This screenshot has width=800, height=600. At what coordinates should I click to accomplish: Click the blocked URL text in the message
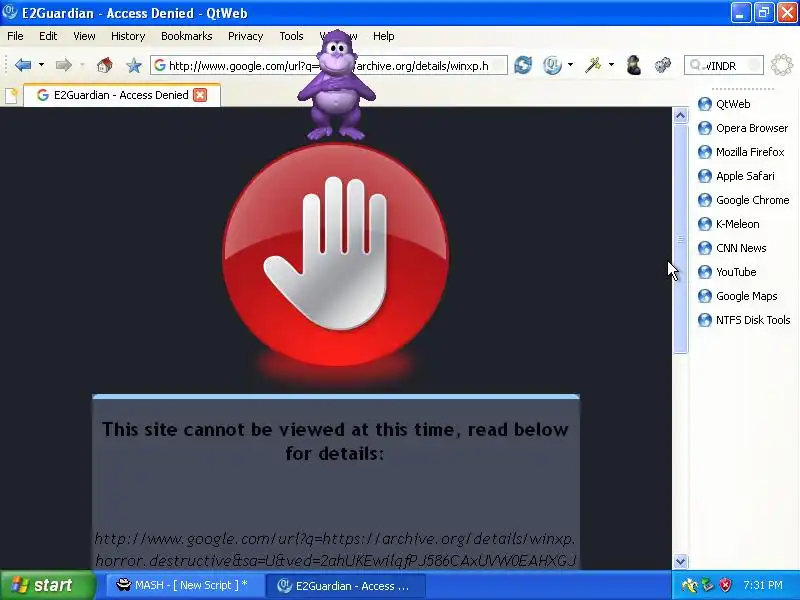(x=335, y=549)
